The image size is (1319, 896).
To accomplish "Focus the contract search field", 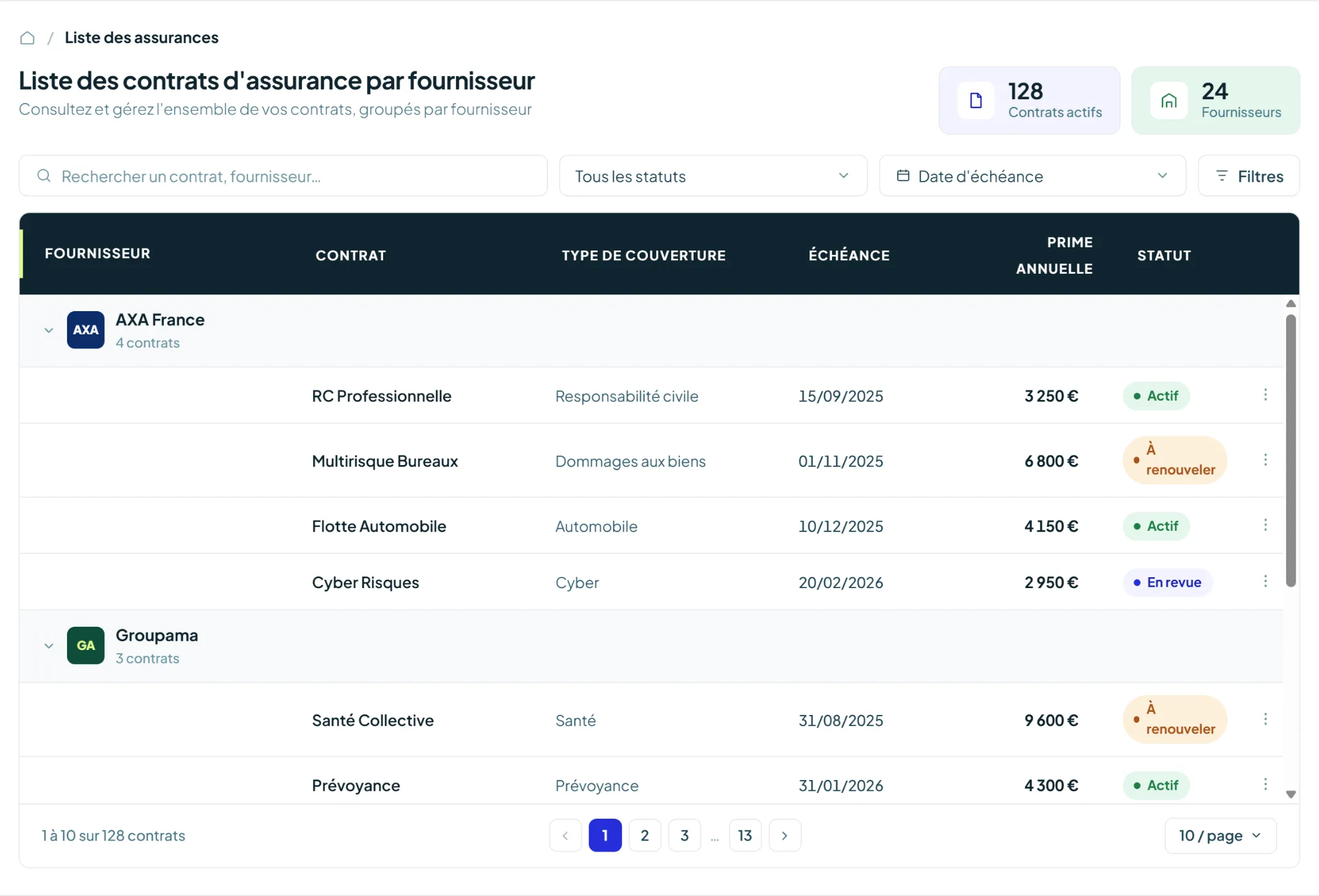I will pos(283,176).
